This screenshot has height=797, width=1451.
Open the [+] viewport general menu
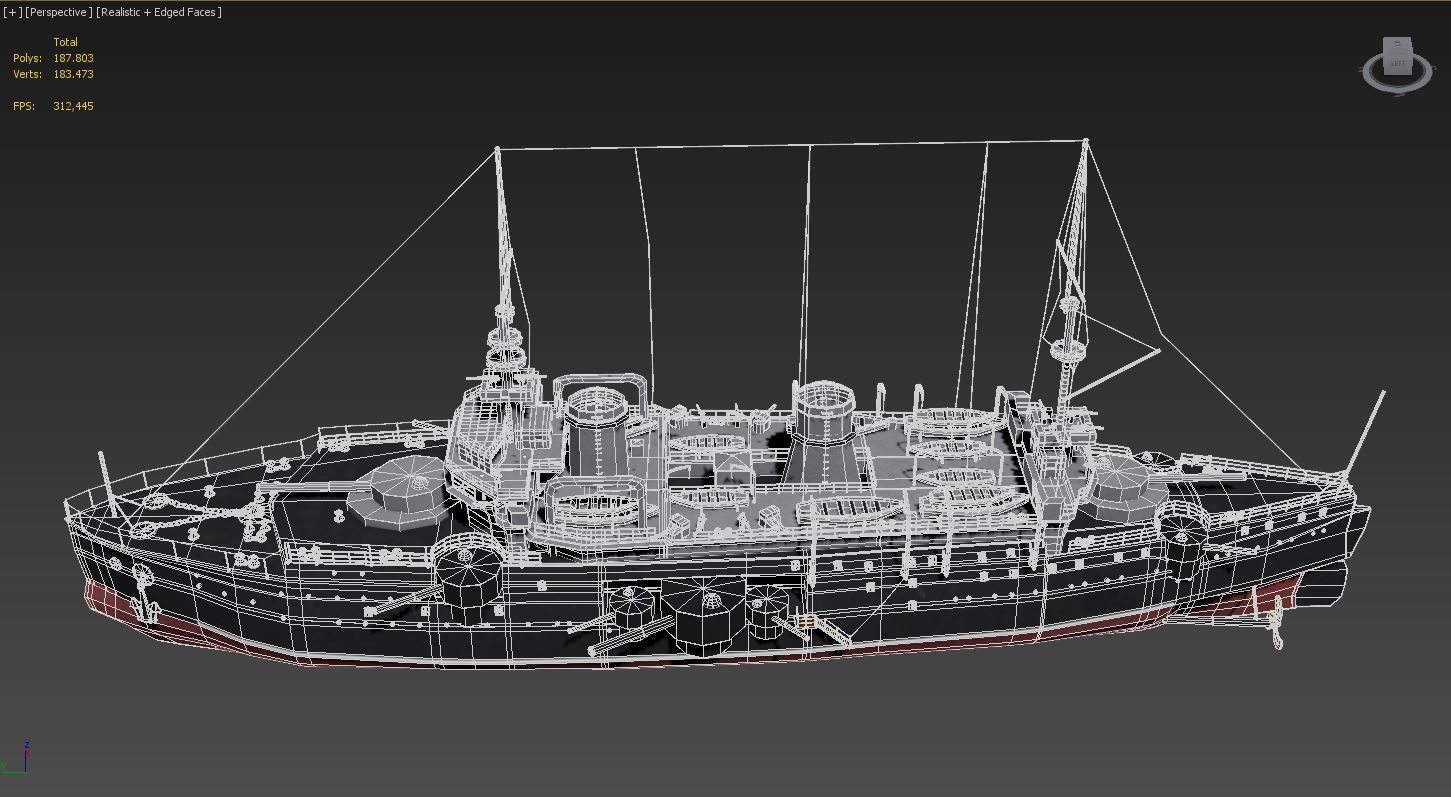pyautogui.click(x=13, y=12)
